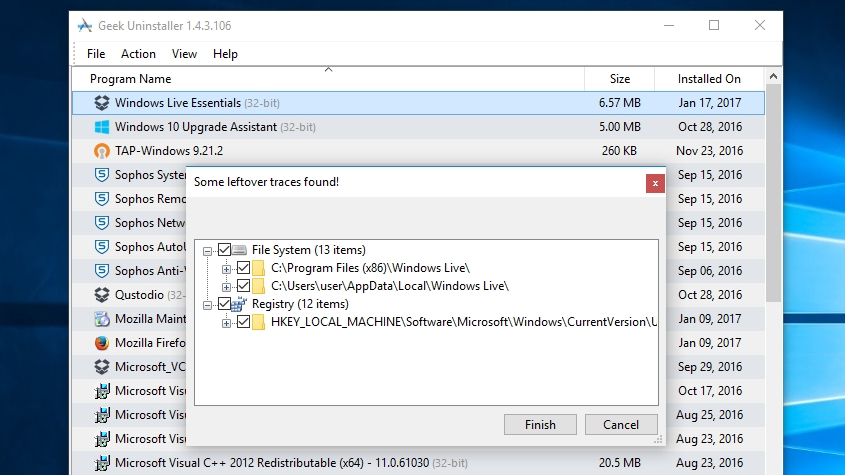Click the '20.5 MB' size cell

point(620,463)
